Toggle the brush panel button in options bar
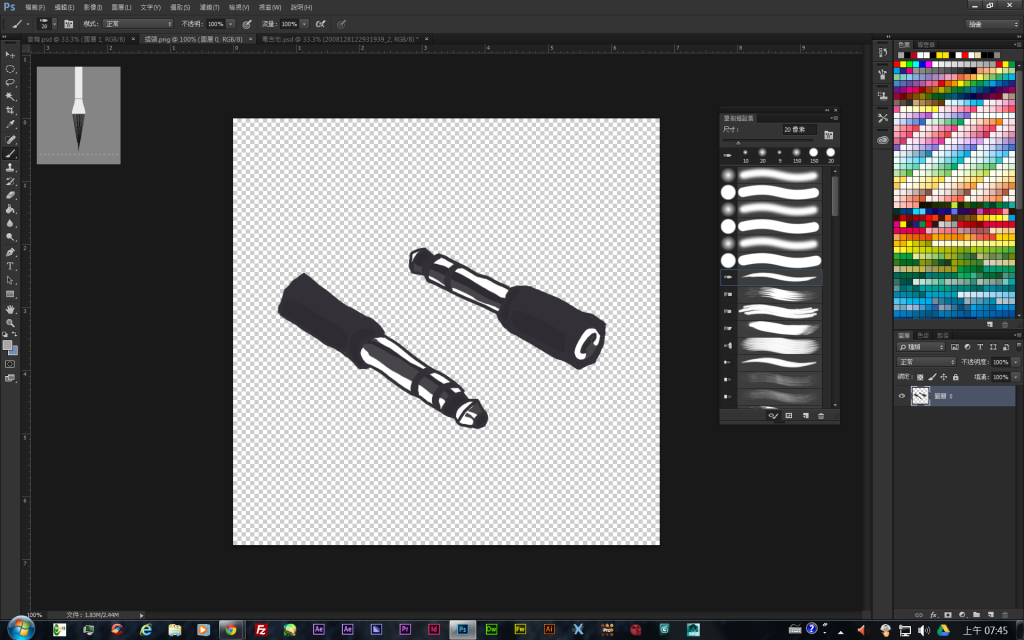Viewport: 1024px width, 640px height. 68,23
